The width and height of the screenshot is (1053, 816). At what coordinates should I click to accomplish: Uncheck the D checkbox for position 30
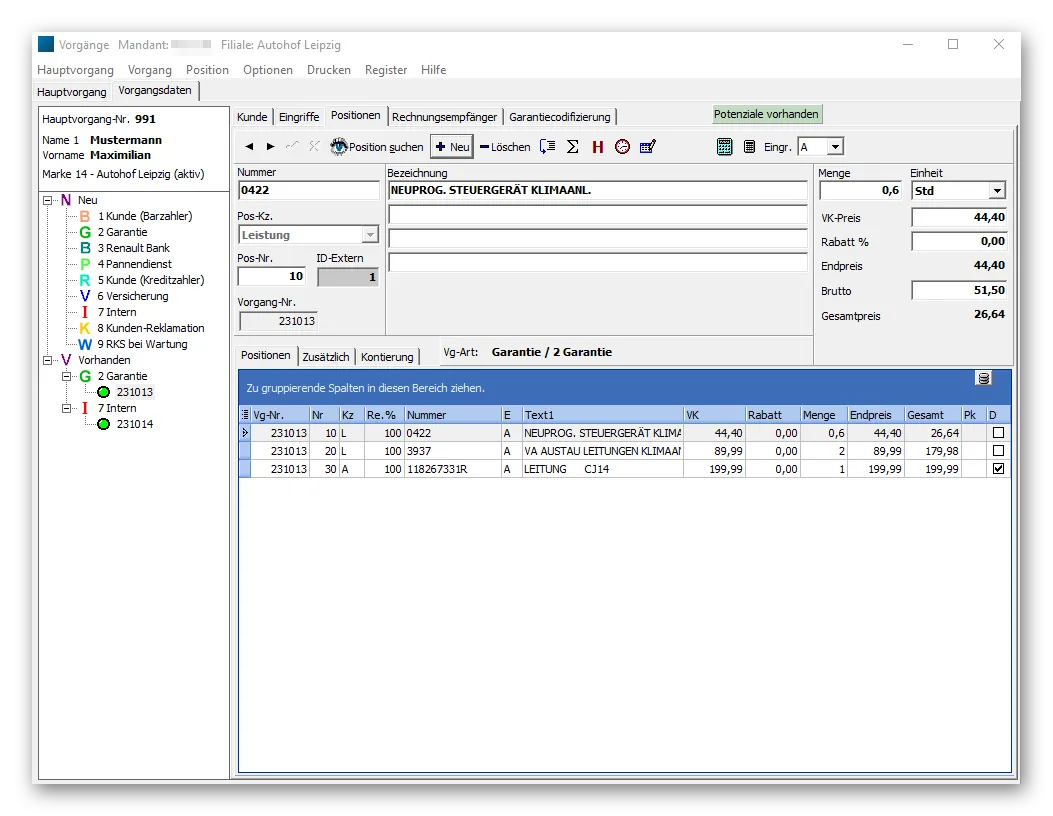pos(998,468)
